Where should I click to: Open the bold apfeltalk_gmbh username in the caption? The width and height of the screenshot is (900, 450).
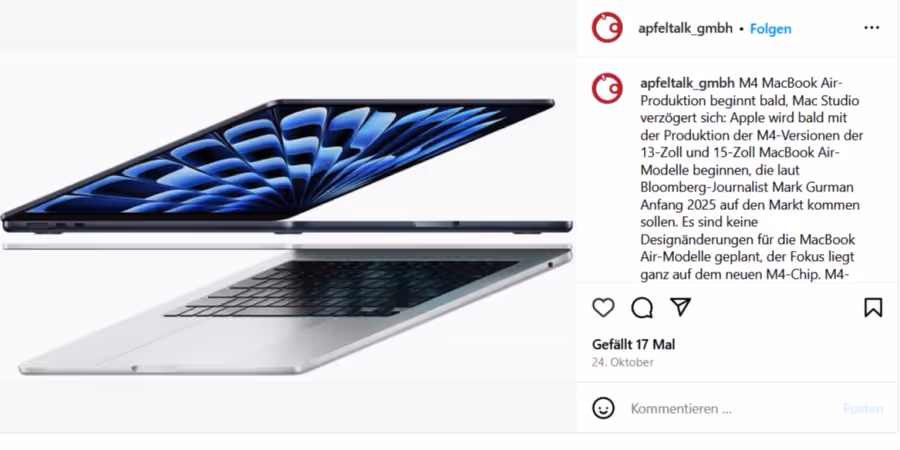pyautogui.click(x=687, y=83)
